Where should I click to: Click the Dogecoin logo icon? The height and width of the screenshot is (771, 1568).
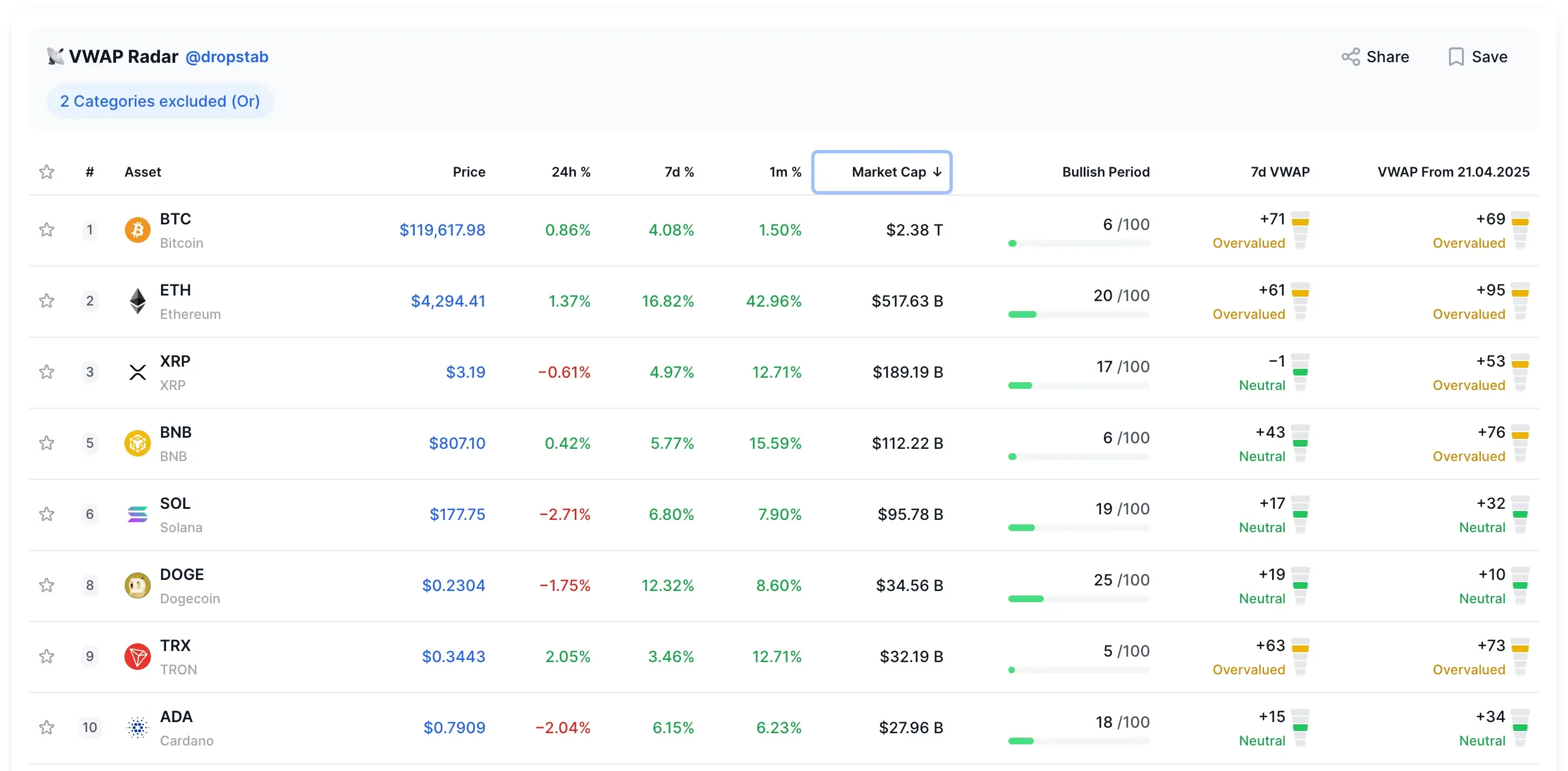(x=138, y=586)
